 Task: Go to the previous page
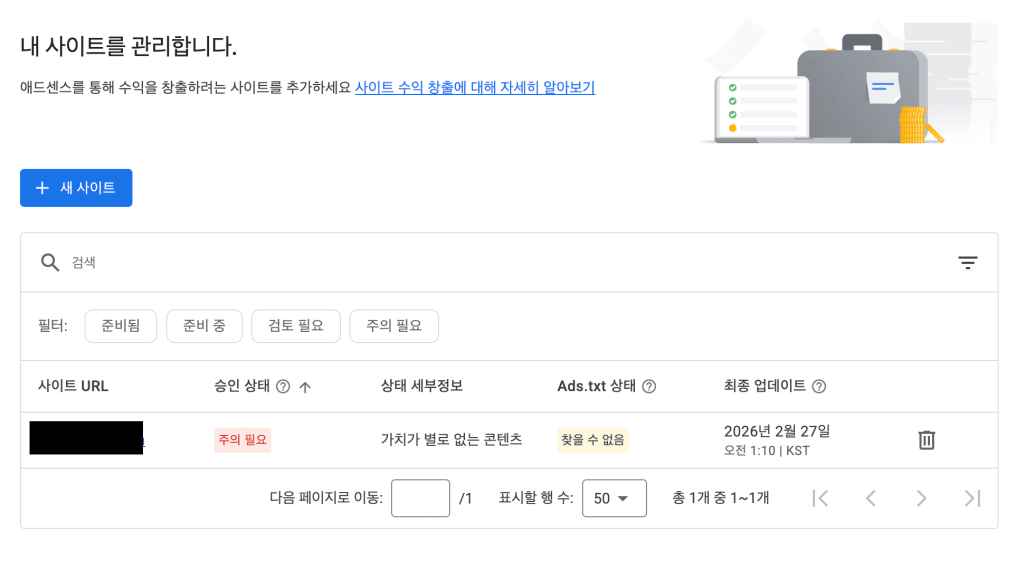[870, 498]
